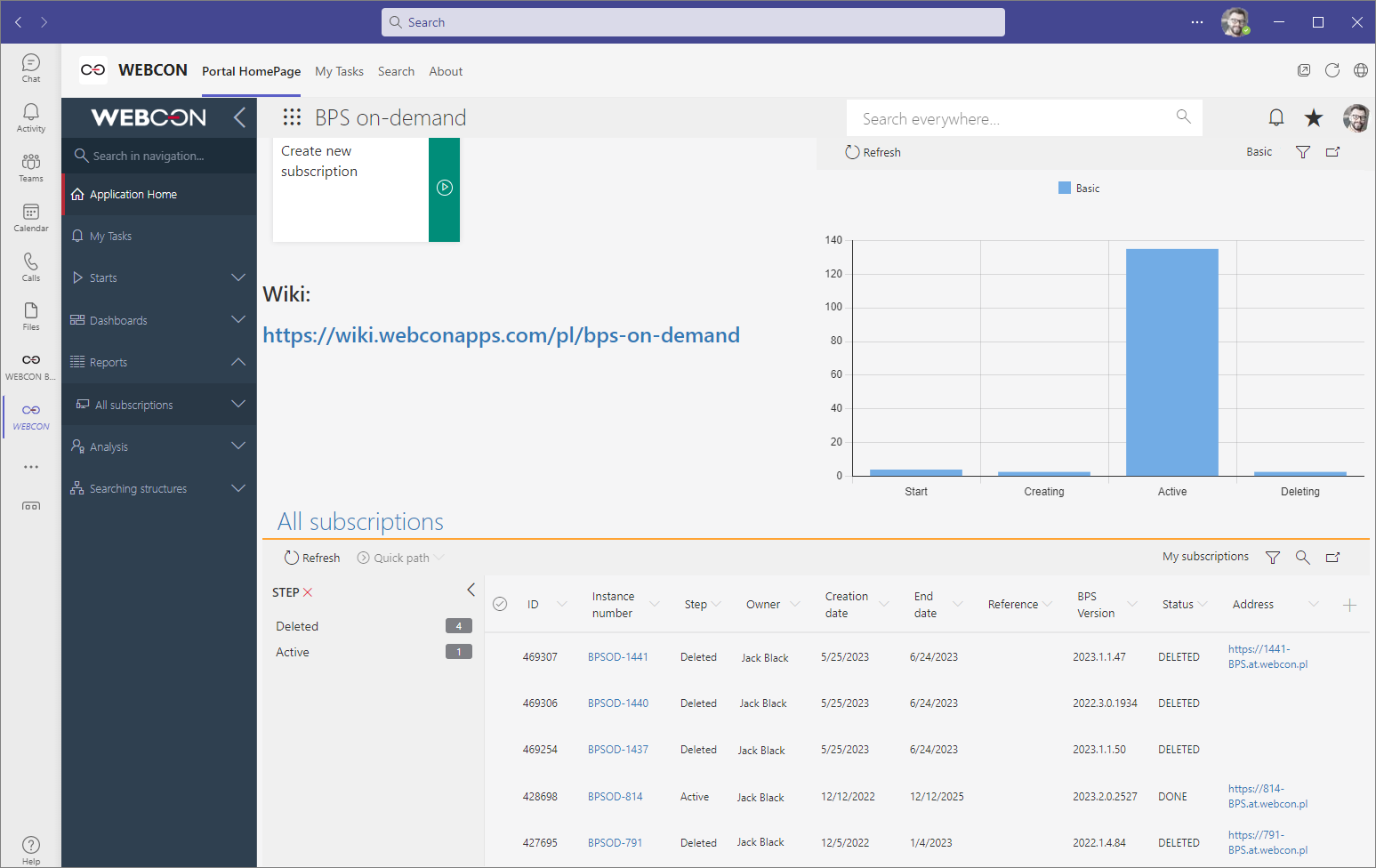Viewport: 1376px width, 868px height.
Task: Click the Teams Search box
Action: pos(693,22)
